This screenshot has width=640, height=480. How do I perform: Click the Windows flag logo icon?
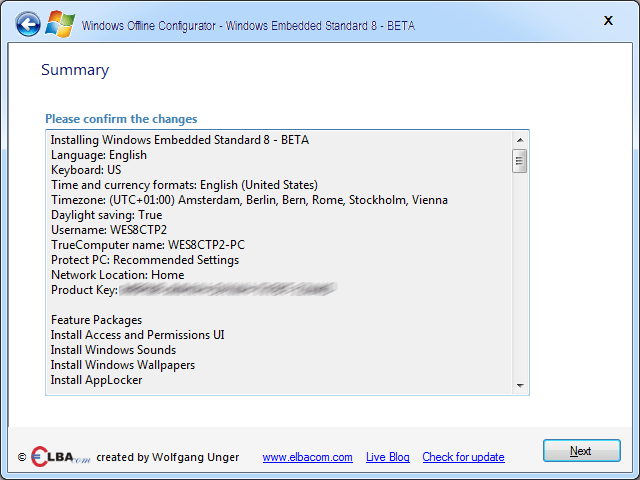60,24
